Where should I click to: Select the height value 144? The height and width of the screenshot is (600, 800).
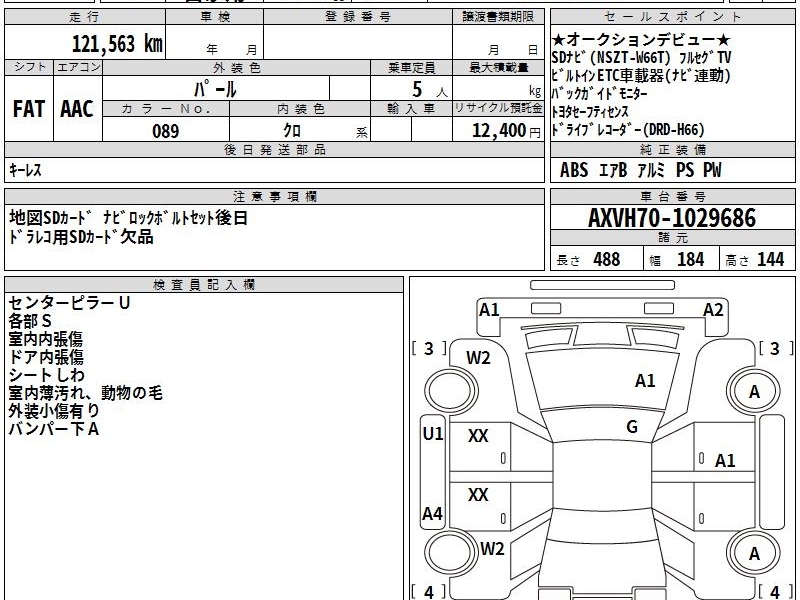click(x=770, y=259)
